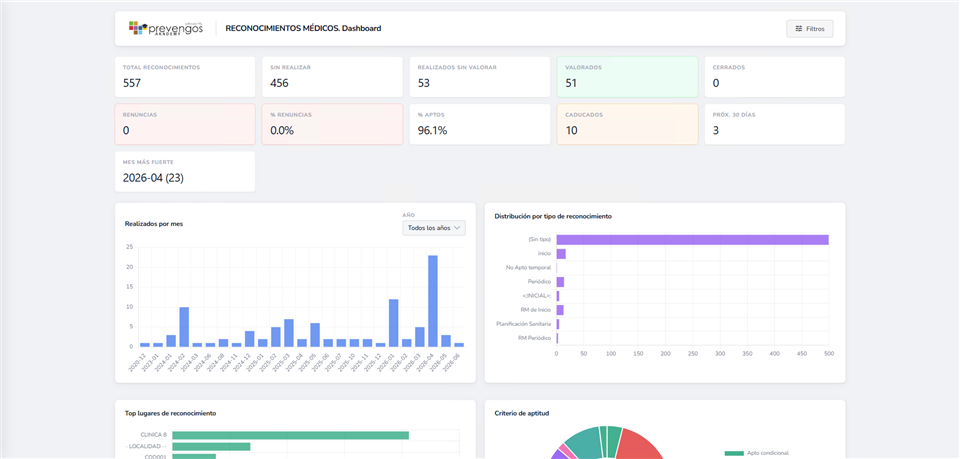Click the red pie slice in Criterio de aptitud
The width and height of the screenshot is (960, 459).
[x=640, y=444]
